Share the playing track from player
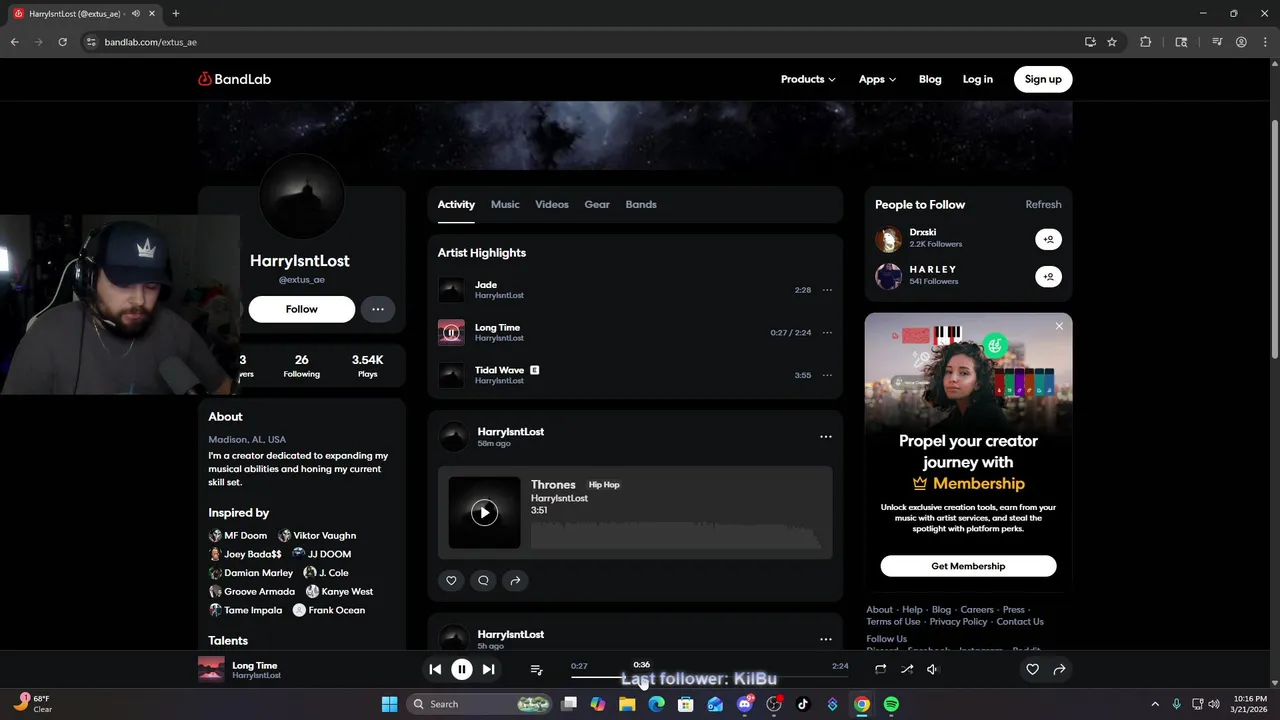The width and height of the screenshot is (1280, 720). coord(1059,669)
